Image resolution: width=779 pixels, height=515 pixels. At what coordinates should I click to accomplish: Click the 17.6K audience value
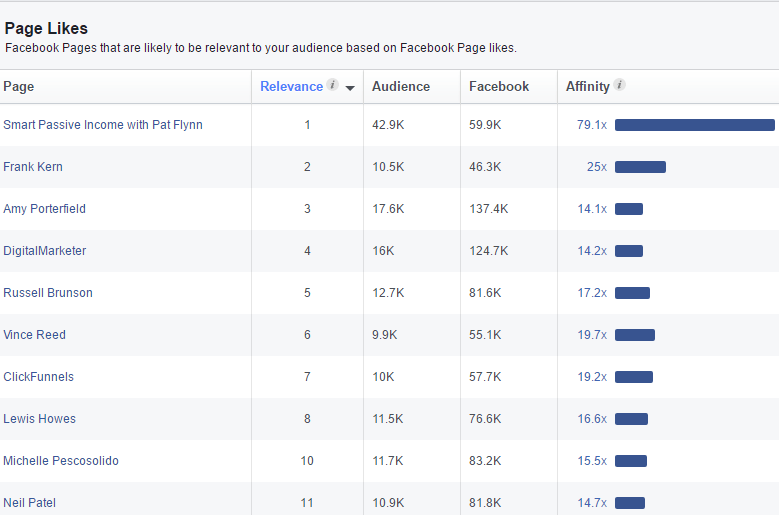(x=388, y=209)
